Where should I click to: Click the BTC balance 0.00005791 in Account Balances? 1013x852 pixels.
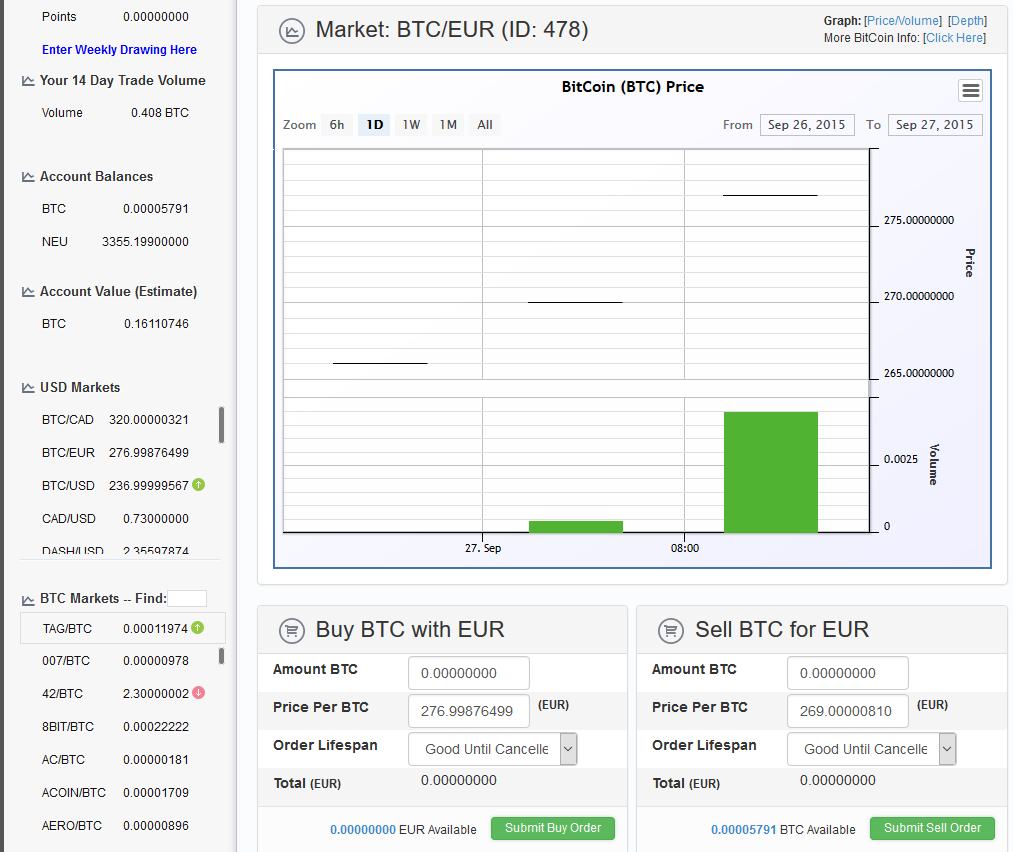click(156, 209)
